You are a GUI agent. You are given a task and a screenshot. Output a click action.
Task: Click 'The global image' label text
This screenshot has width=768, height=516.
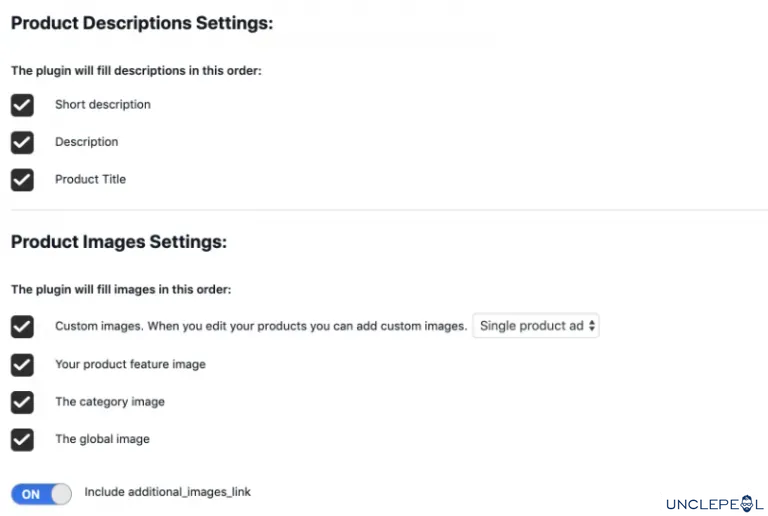102,439
